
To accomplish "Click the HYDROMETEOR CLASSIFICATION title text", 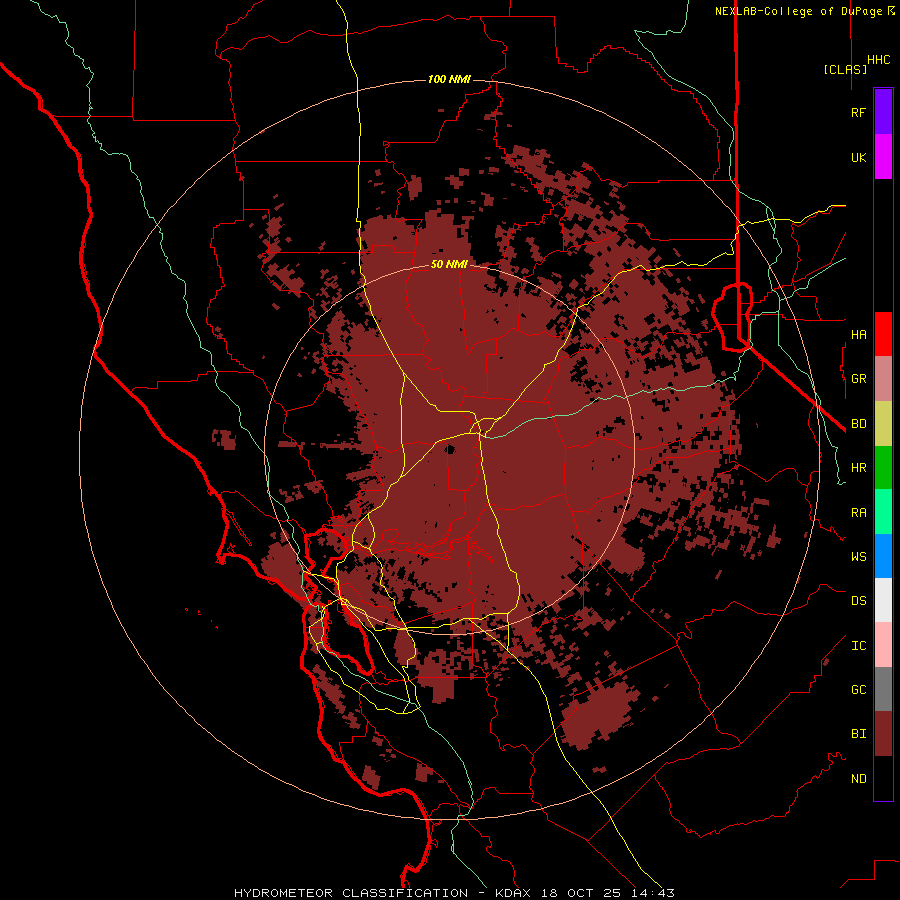I will click(351, 893).
